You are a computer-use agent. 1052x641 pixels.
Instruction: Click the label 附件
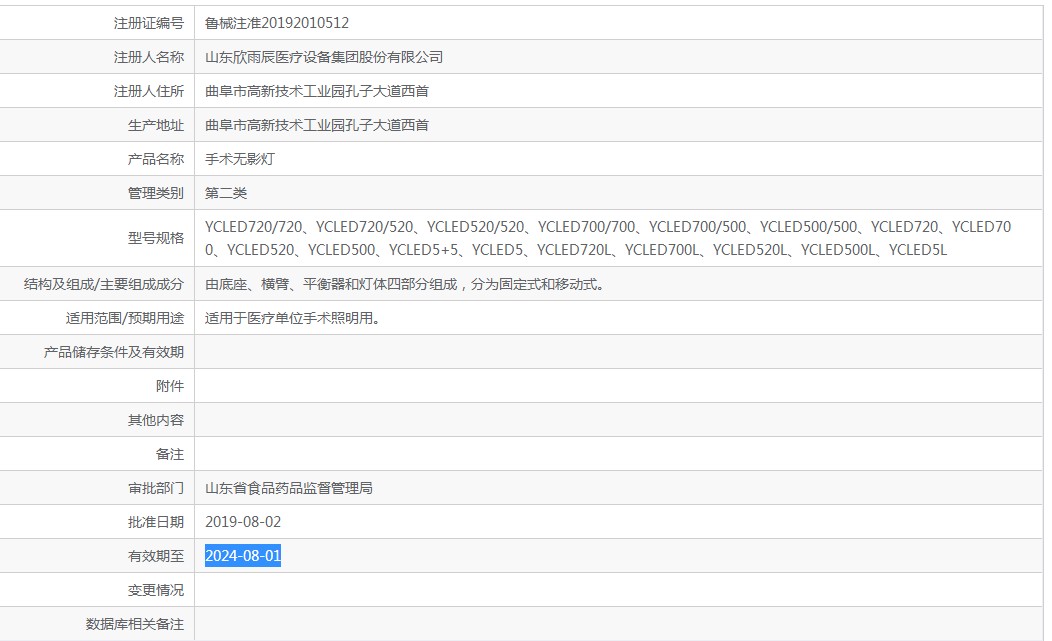tap(170, 386)
